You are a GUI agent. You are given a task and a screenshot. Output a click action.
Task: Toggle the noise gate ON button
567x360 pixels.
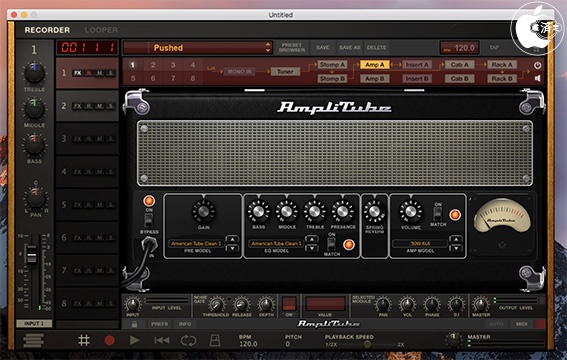(289, 304)
